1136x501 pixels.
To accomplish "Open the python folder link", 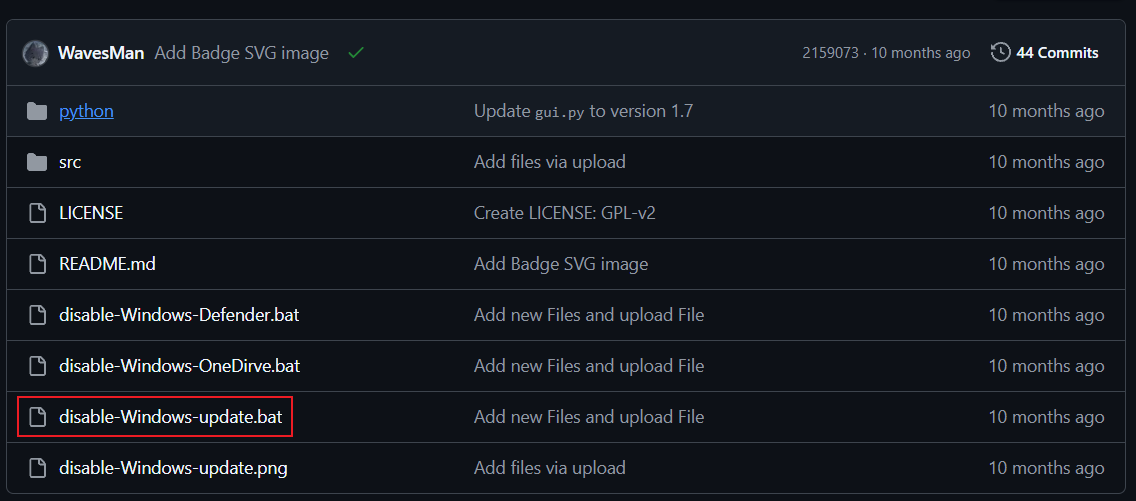I will [x=86, y=111].
